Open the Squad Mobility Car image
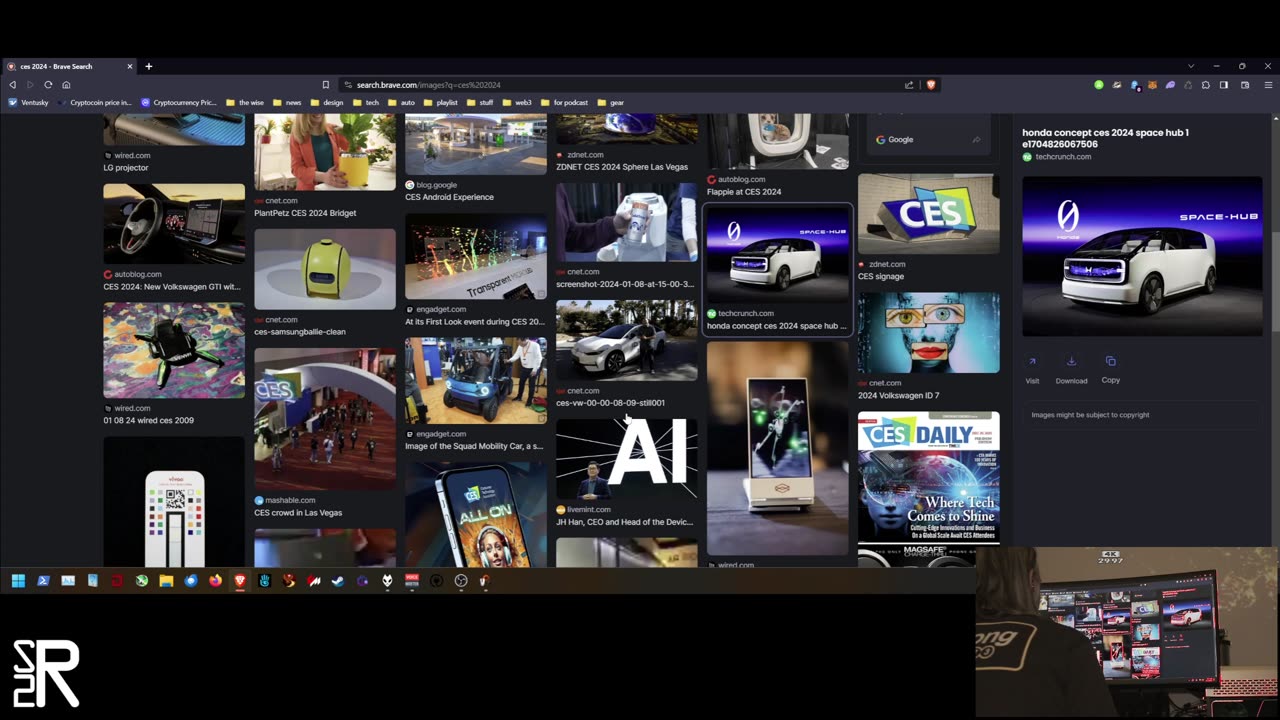The width and height of the screenshot is (1280, 720). tap(475, 380)
